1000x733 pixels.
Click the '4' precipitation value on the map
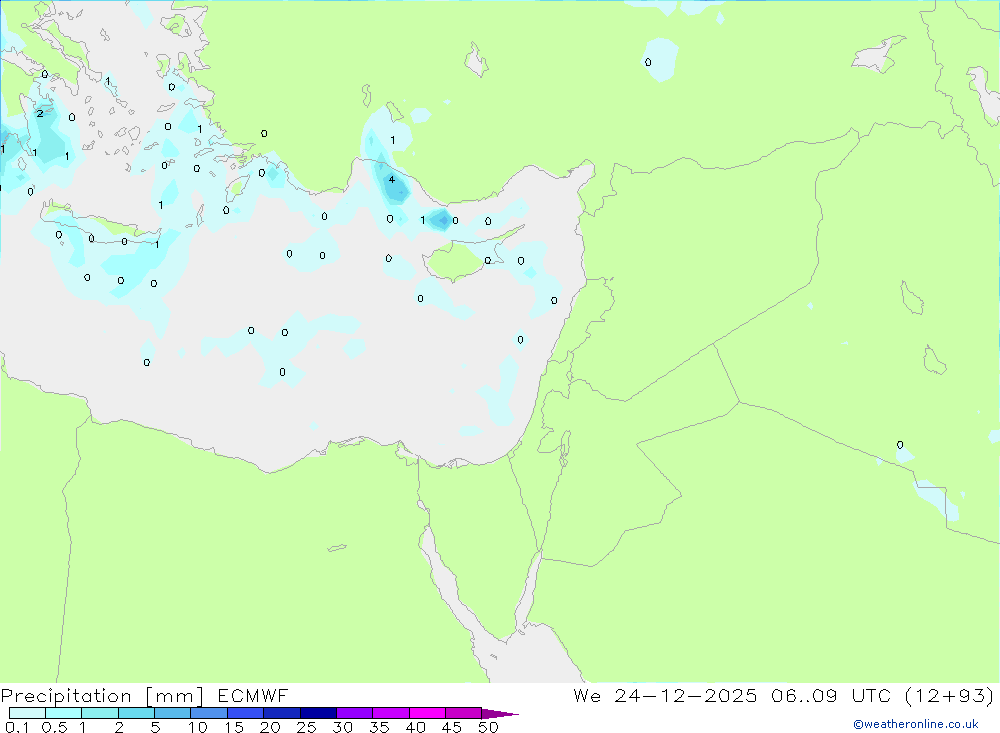coord(392,179)
